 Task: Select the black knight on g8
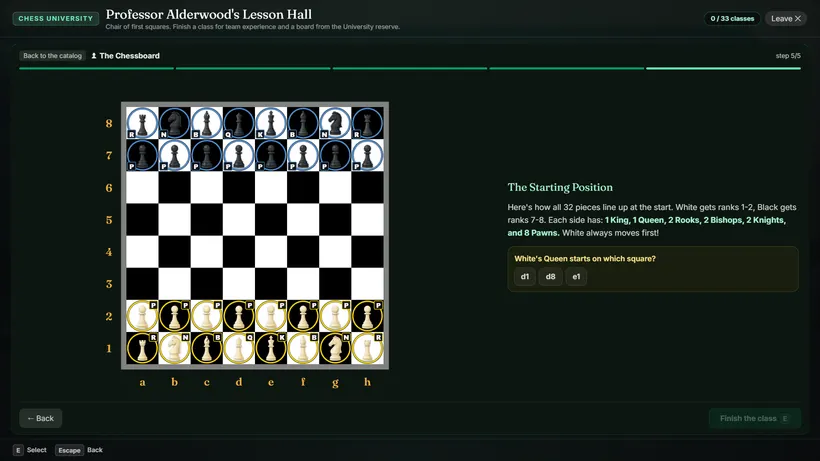[335, 123]
